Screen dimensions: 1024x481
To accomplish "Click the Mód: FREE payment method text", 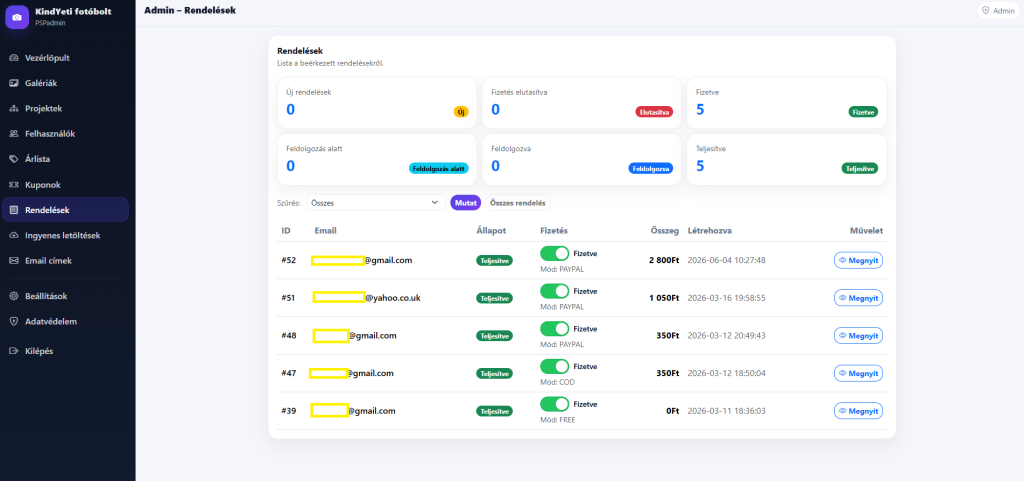I will tap(558, 420).
